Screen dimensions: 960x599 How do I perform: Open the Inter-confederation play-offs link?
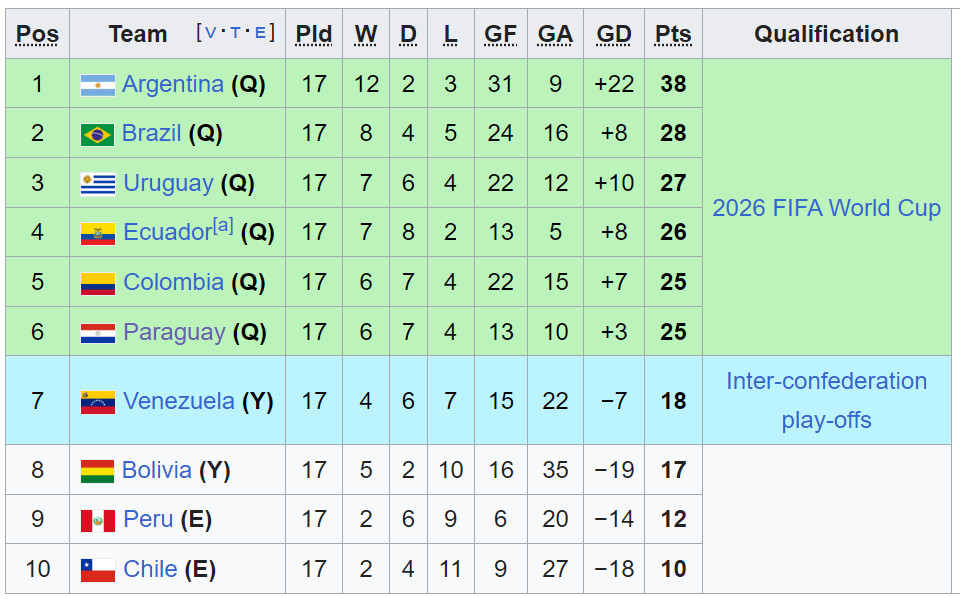tap(826, 400)
